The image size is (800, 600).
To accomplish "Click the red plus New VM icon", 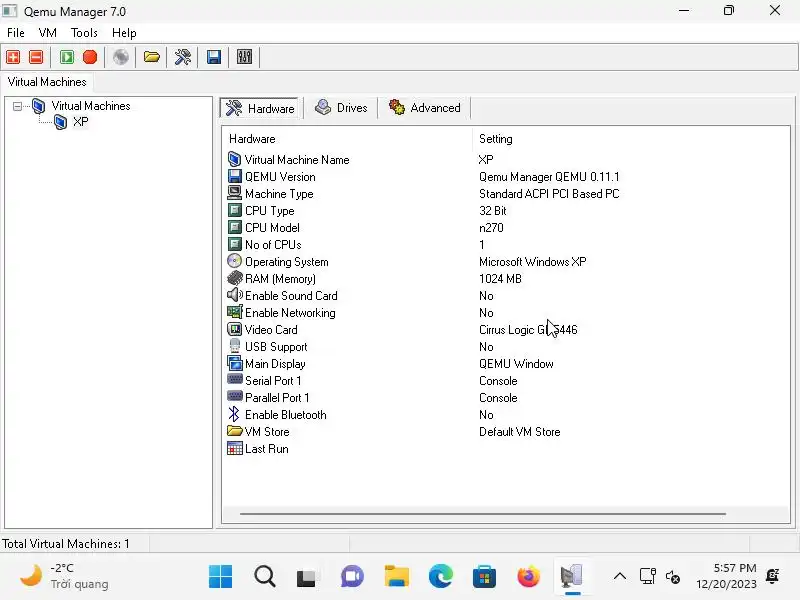I will click(x=13, y=57).
